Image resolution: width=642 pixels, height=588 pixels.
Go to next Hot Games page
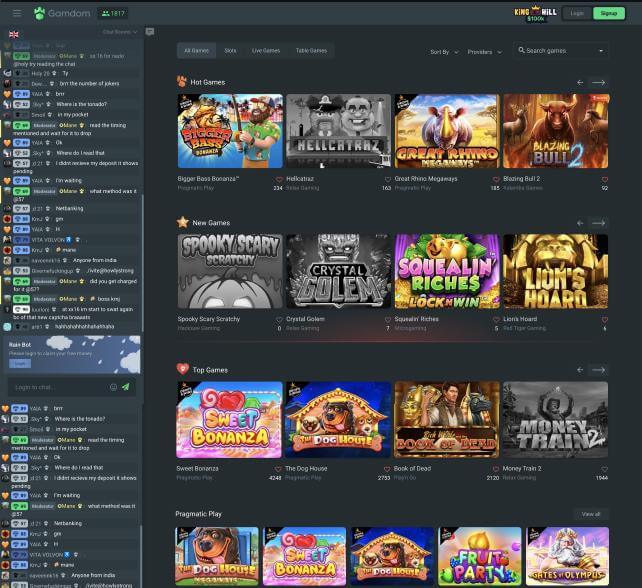click(x=599, y=82)
